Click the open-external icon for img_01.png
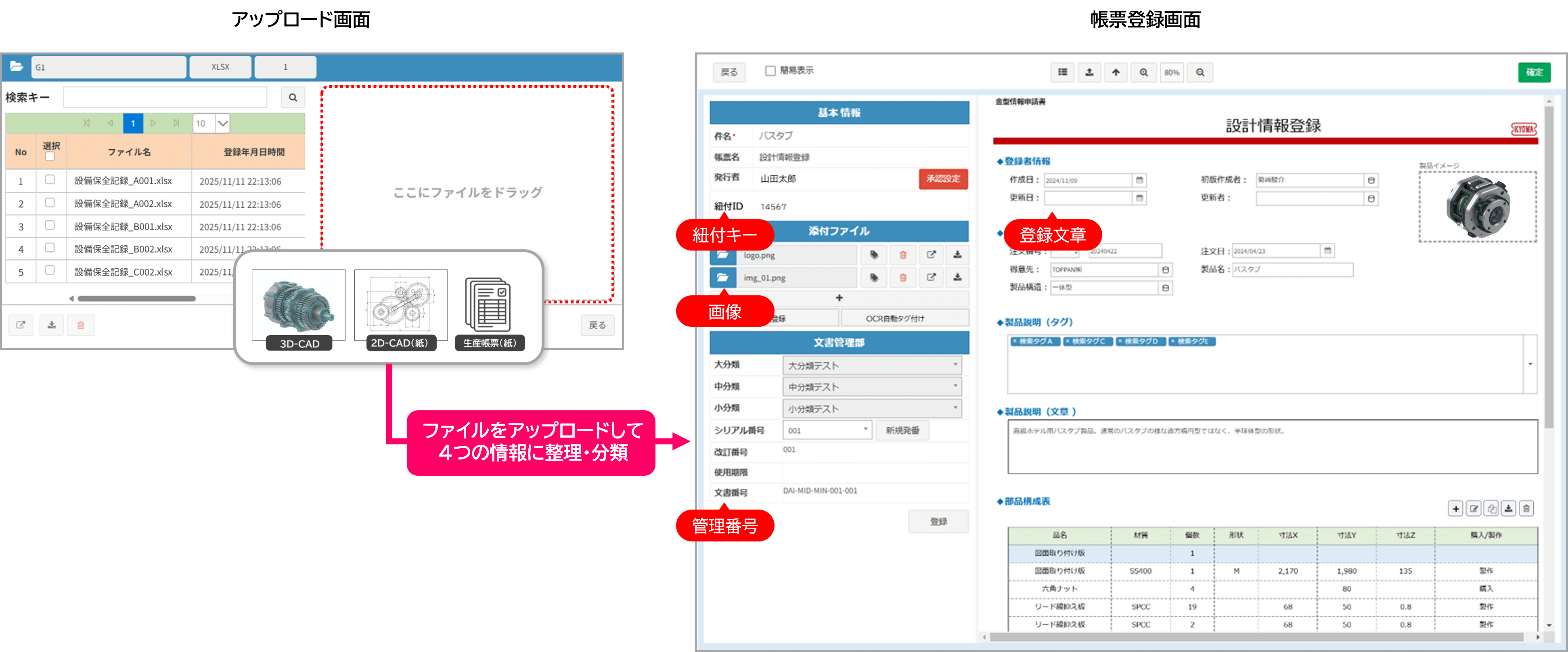The image size is (1568, 652). 931,278
